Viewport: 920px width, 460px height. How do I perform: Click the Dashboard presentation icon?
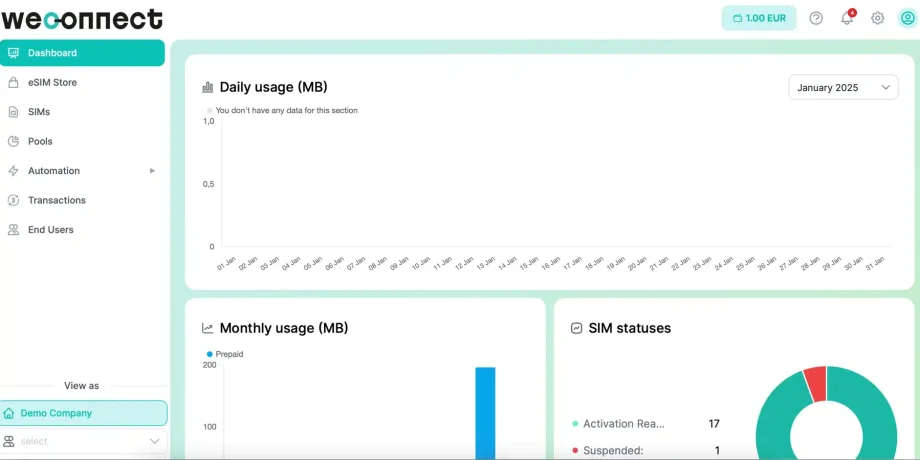pos(13,53)
